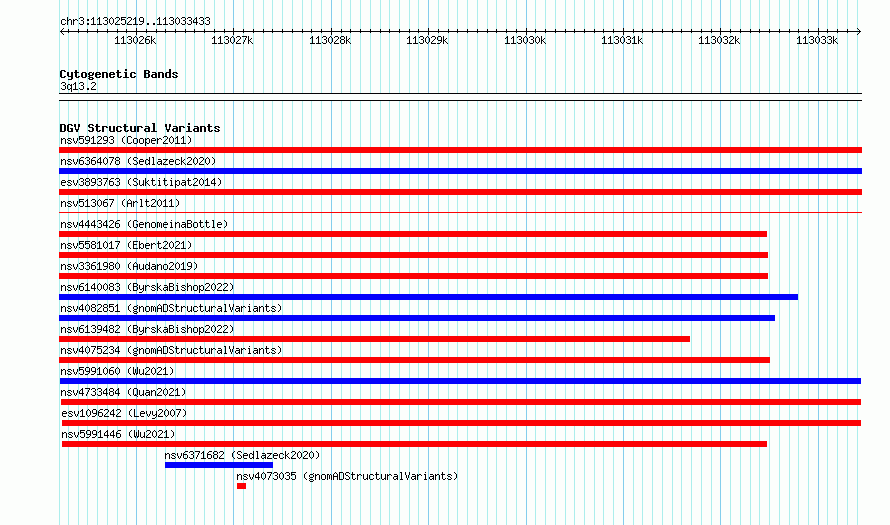Image resolution: width=890 pixels, height=525 pixels.
Task: Click the red nsv4075234 variant bar
Action: pos(414,360)
